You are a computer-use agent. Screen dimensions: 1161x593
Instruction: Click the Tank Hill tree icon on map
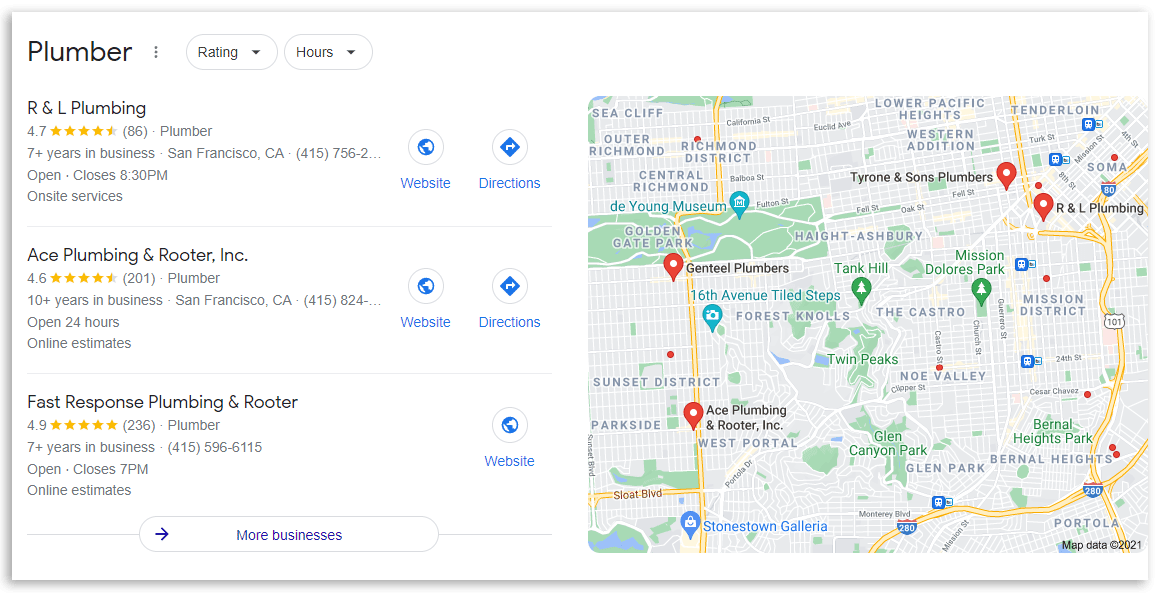click(x=860, y=290)
